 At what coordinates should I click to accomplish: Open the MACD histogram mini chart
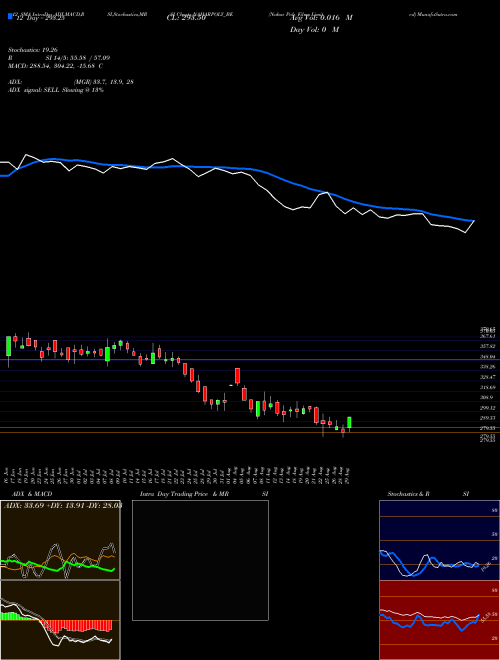(x=60, y=620)
